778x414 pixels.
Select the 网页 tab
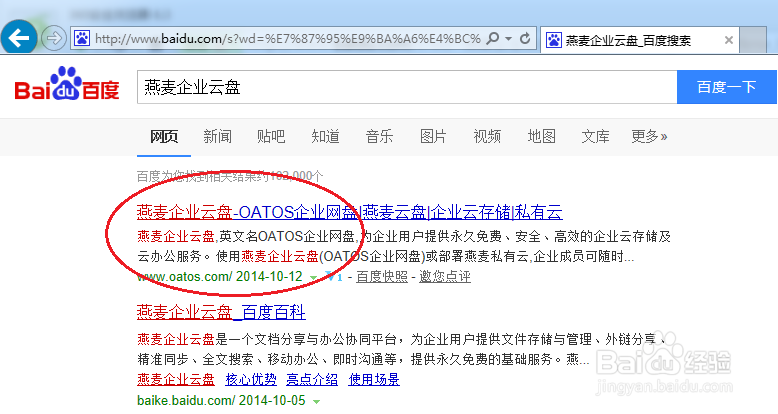(x=164, y=136)
